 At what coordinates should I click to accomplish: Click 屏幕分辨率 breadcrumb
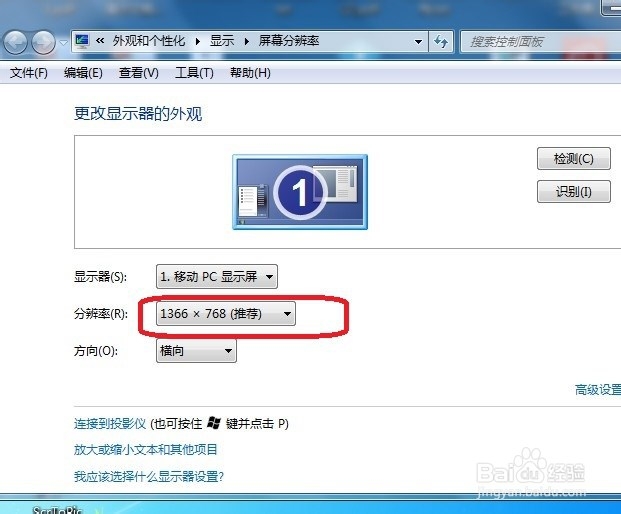click(289, 41)
